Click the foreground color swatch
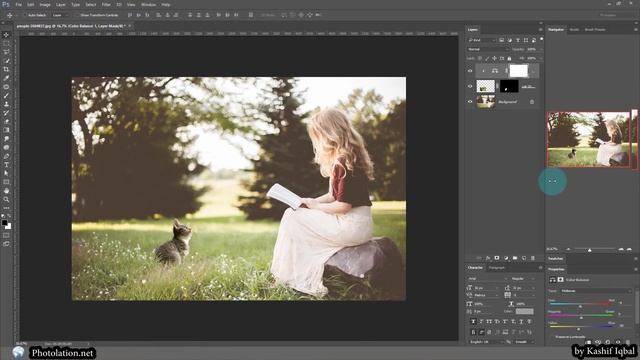Screen dimensions: 640x360 (4, 223)
